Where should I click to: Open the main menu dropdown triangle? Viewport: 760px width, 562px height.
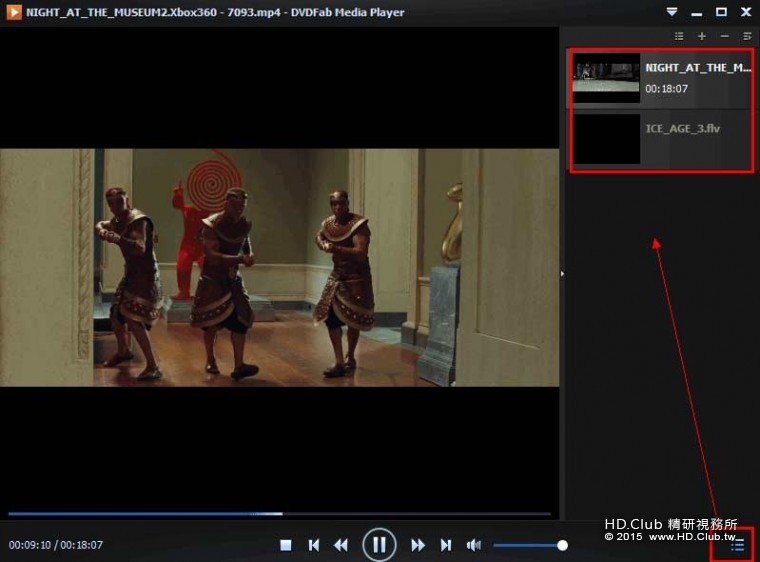(671, 12)
